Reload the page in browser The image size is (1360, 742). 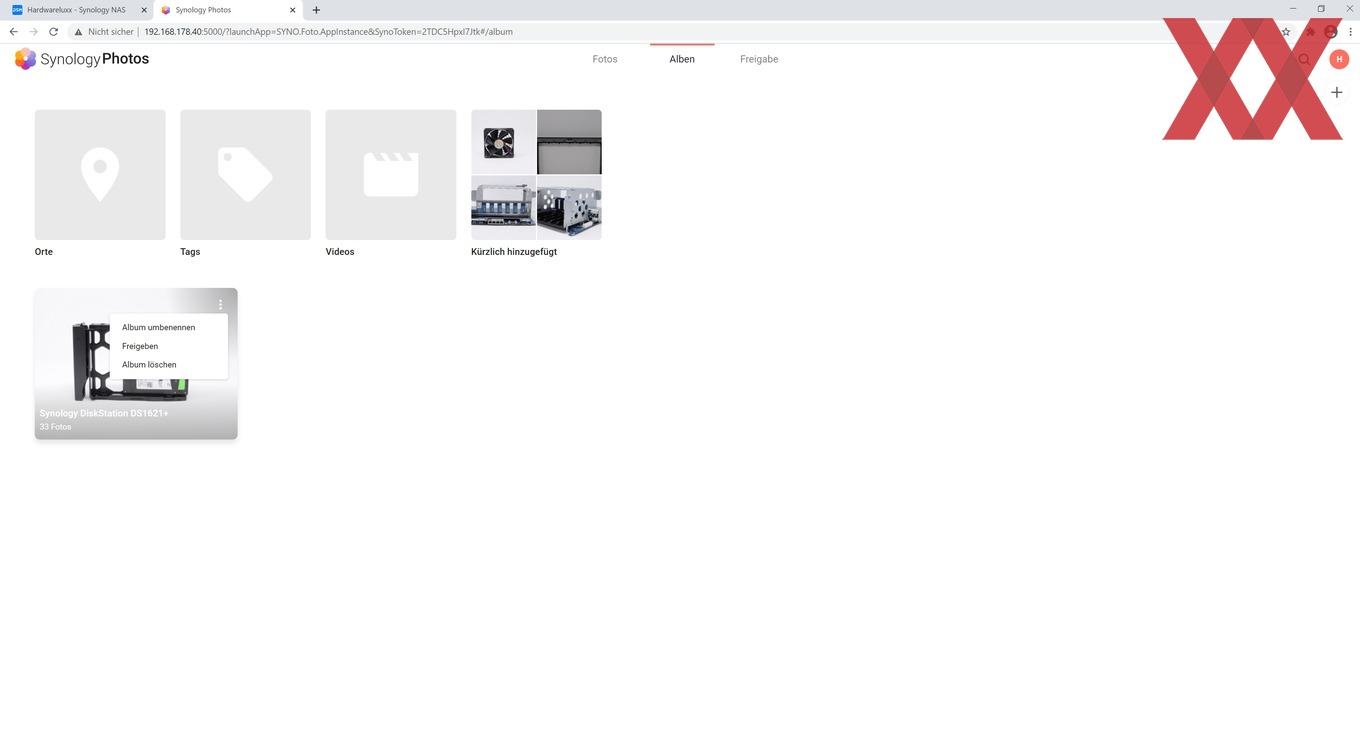click(53, 32)
